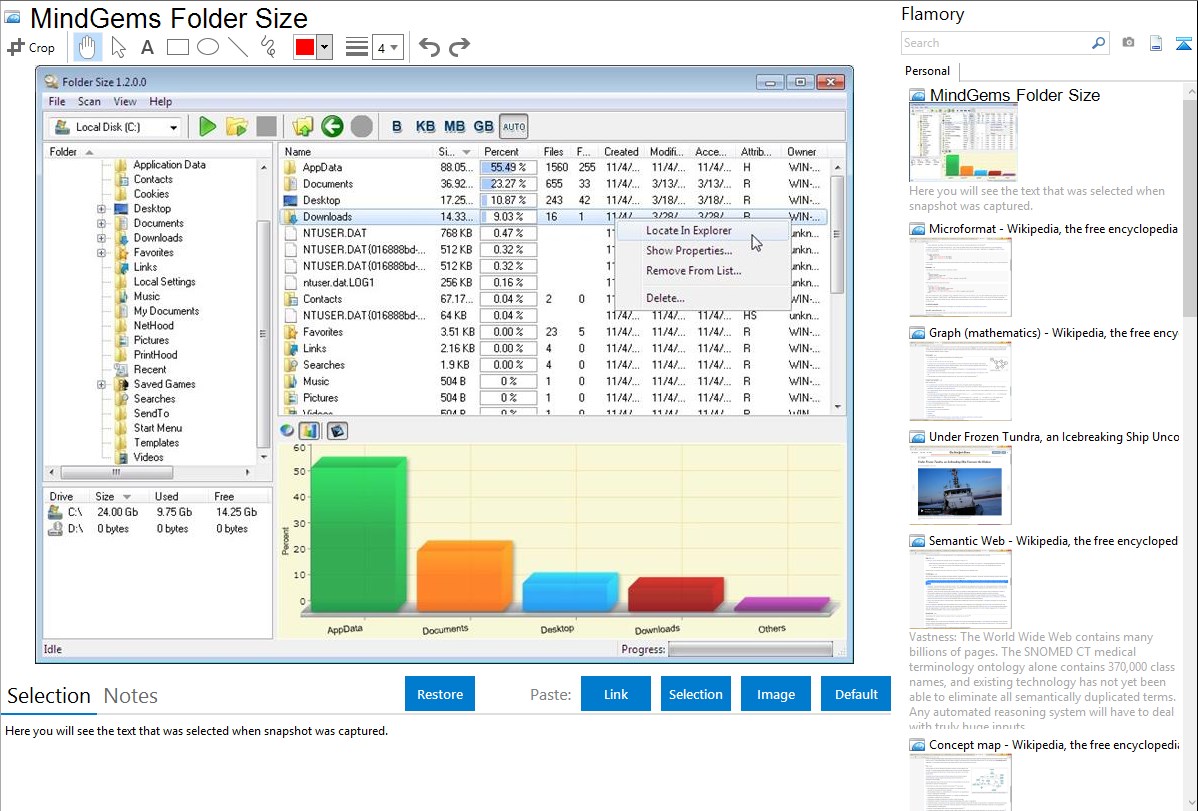This screenshot has height=811, width=1198.
Task: Open the line width dropdown showing 4
Action: [x=387, y=48]
